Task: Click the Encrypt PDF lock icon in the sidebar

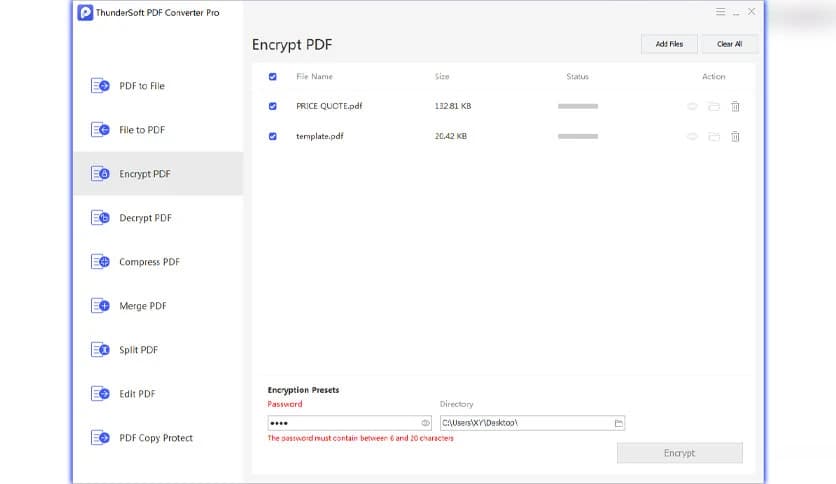Action: [x=100, y=174]
